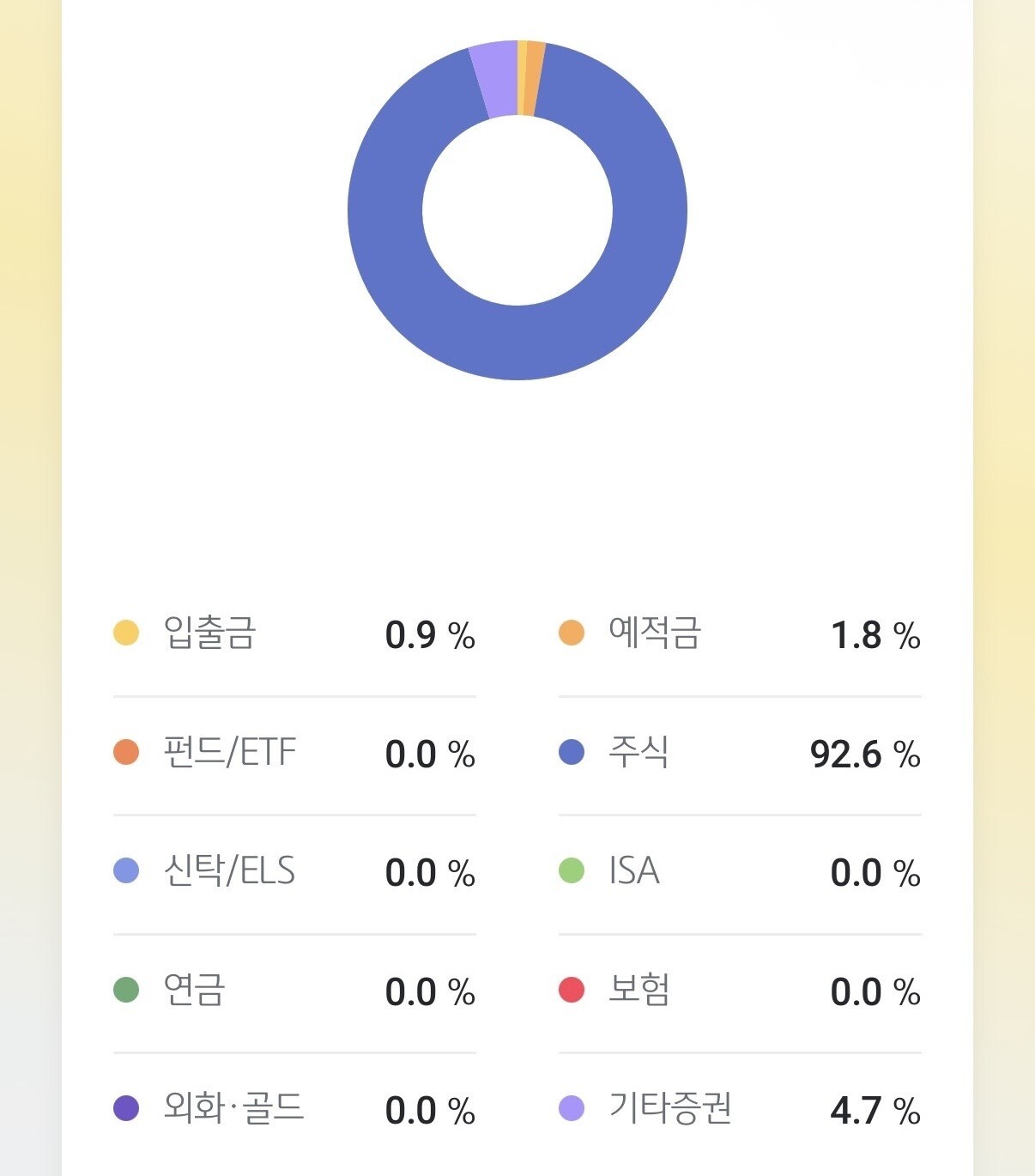Screen dimensions: 1035x1176
Task: Click the orange donut chart slice
Action: click(x=532, y=78)
